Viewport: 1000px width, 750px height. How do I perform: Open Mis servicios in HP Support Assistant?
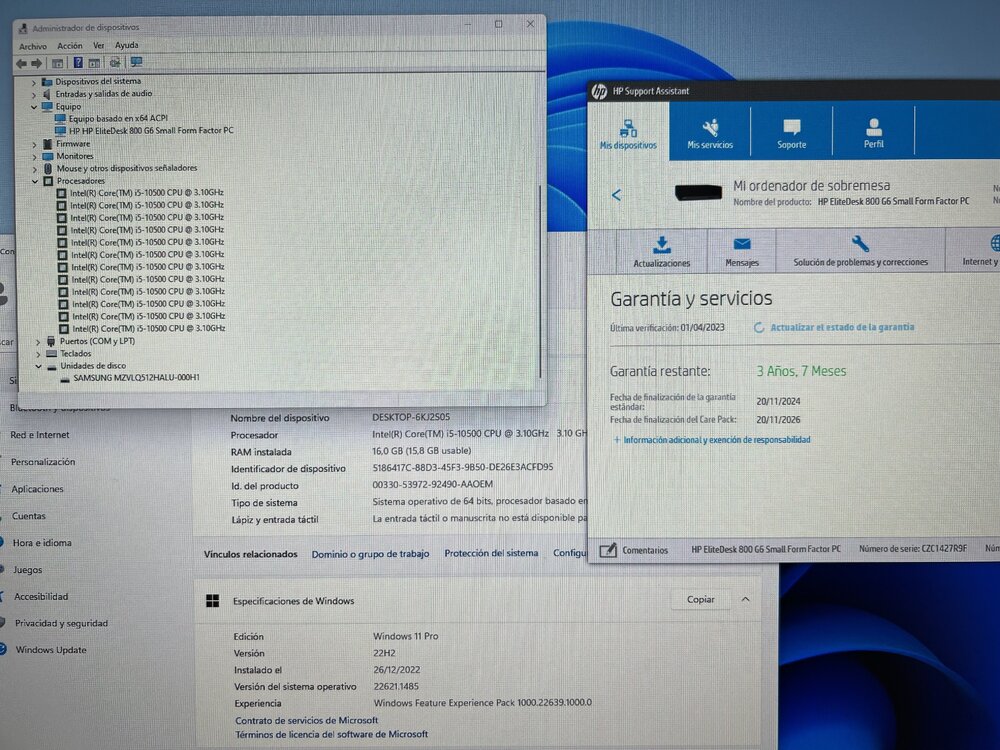tap(710, 134)
